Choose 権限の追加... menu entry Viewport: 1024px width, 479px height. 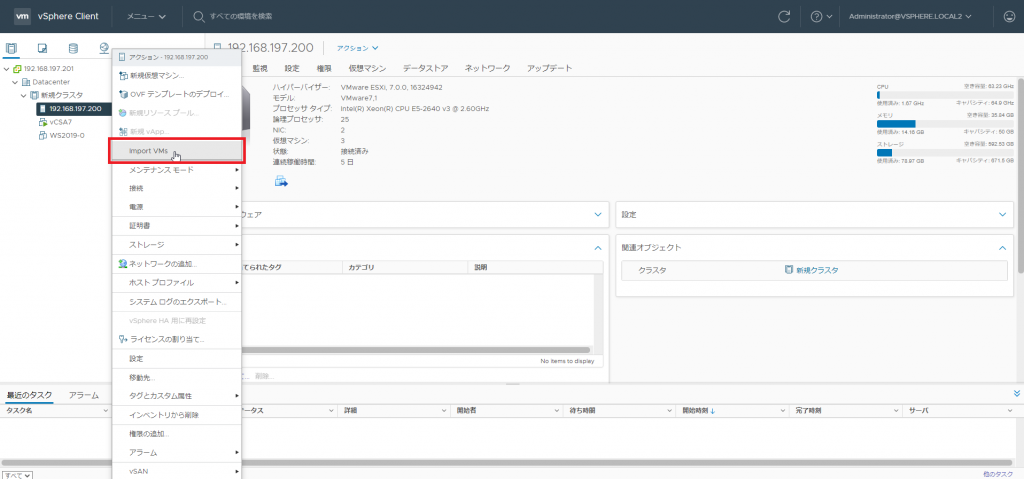coord(177,434)
